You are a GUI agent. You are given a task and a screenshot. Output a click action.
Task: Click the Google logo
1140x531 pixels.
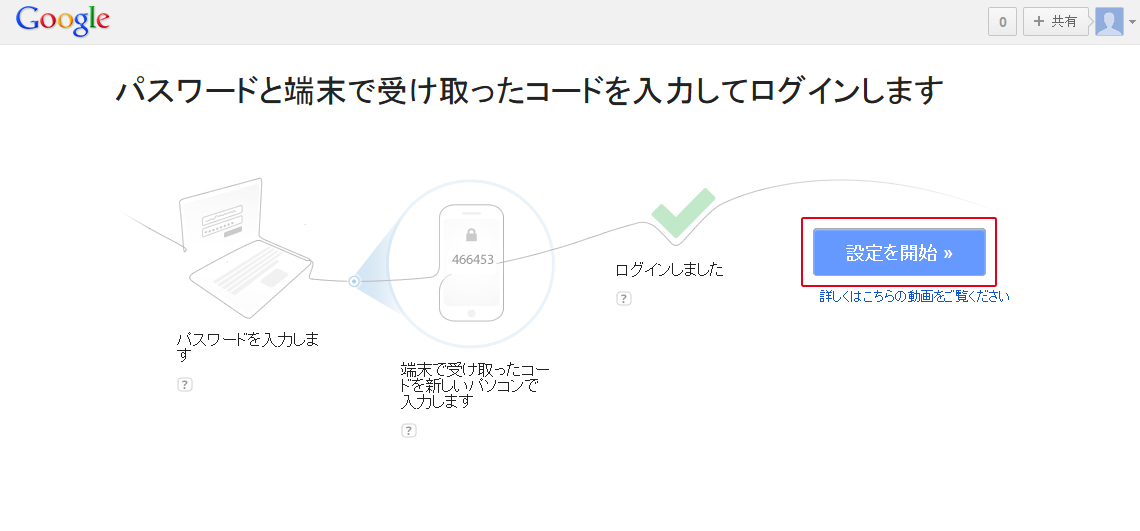click(63, 21)
